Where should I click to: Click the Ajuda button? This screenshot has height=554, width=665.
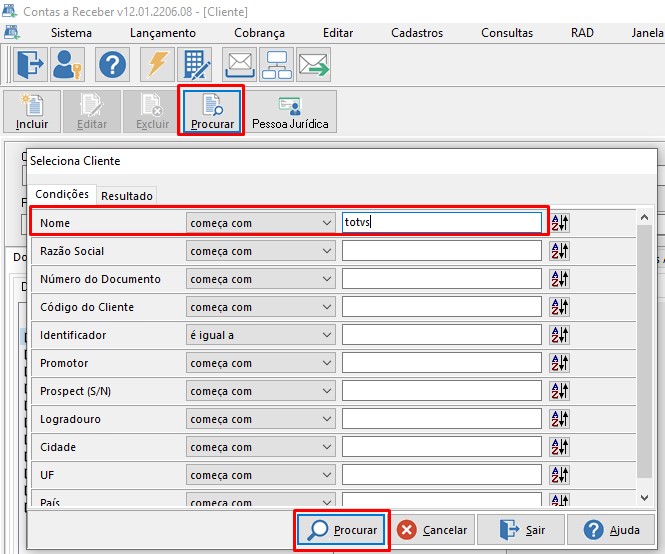point(611,530)
